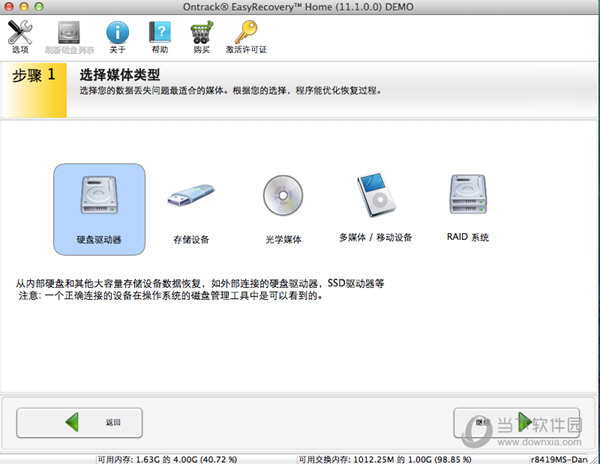The width and height of the screenshot is (600, 464).
Task: Click the 激活许可证 key icon
Action: (246, 37)
